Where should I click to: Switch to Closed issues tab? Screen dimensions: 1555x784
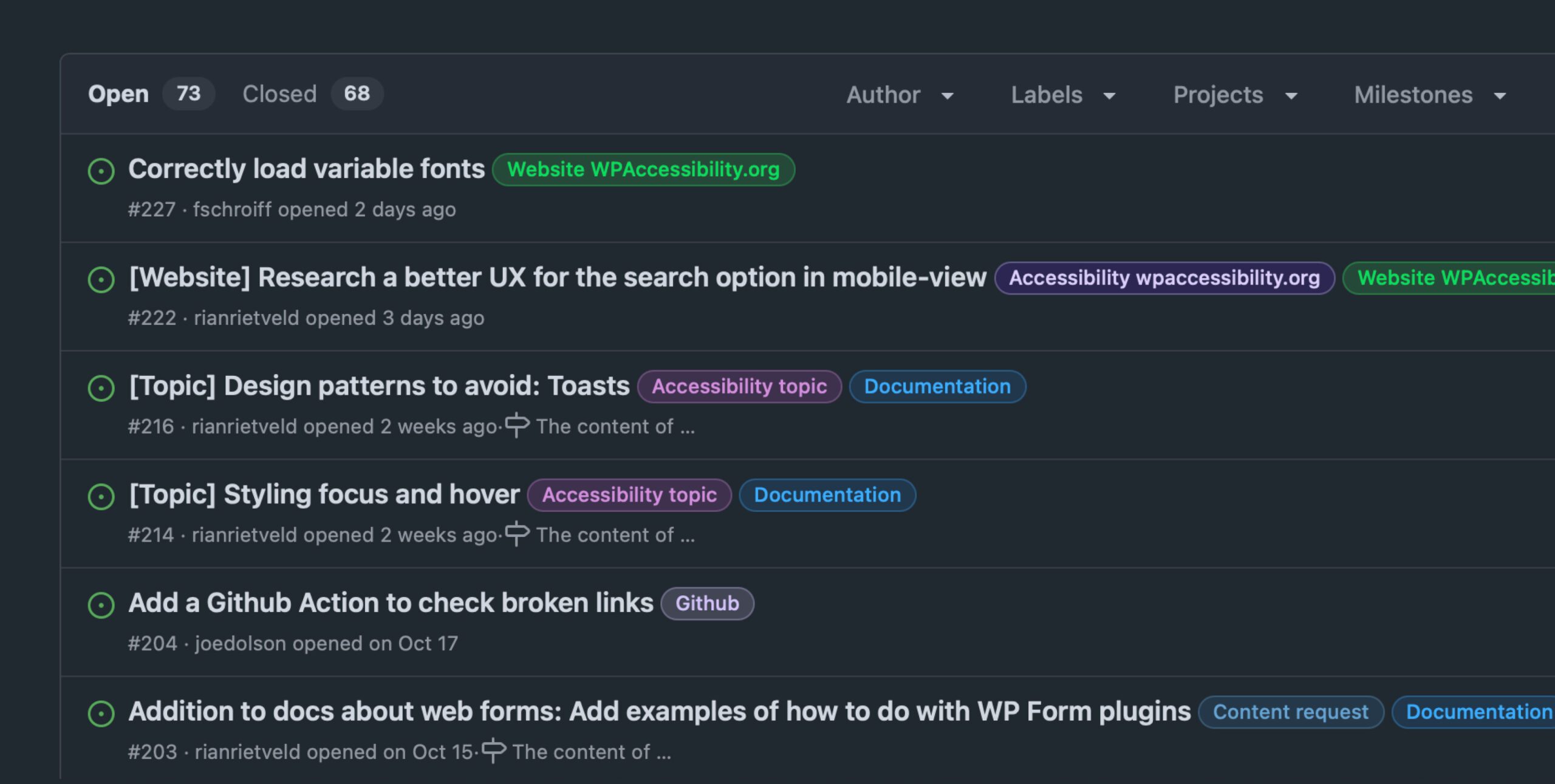tap(279, 94)
